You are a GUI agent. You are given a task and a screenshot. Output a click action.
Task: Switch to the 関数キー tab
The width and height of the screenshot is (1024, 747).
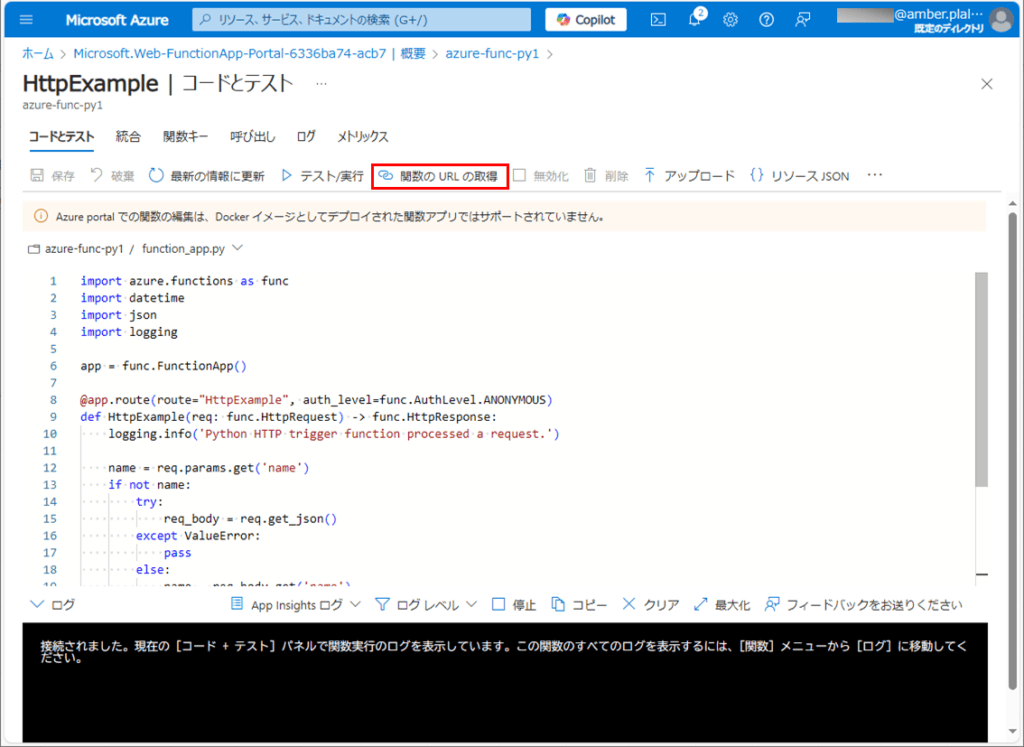[x=185, y=136]
